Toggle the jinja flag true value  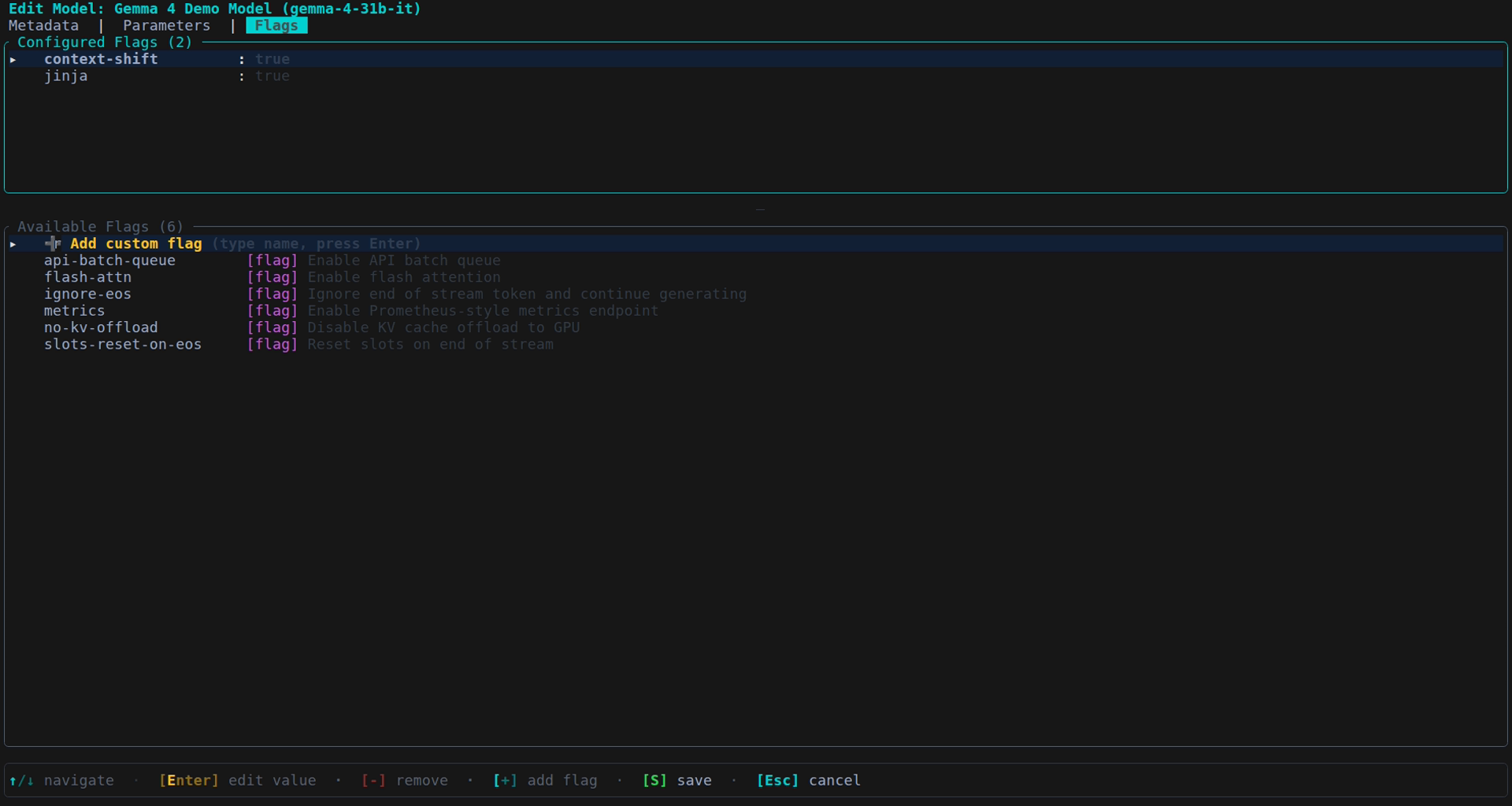coord(272,76)
